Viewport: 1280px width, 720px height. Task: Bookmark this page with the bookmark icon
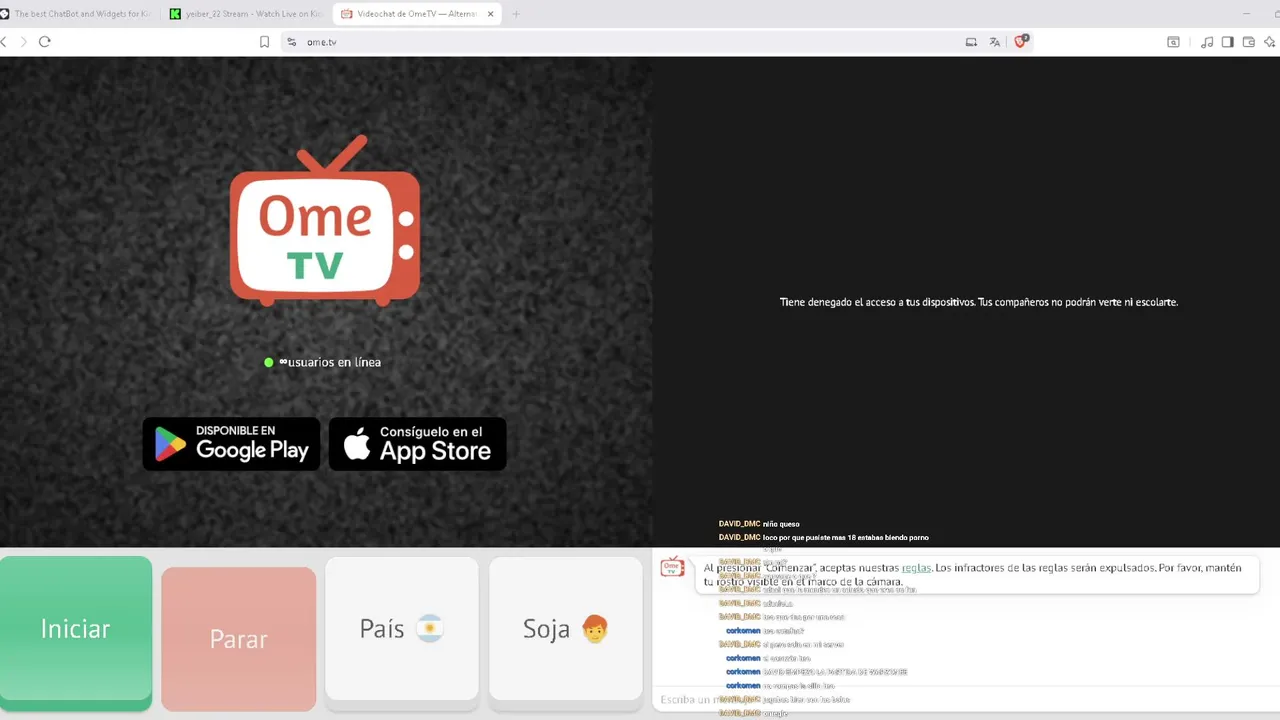pos(264,42)
